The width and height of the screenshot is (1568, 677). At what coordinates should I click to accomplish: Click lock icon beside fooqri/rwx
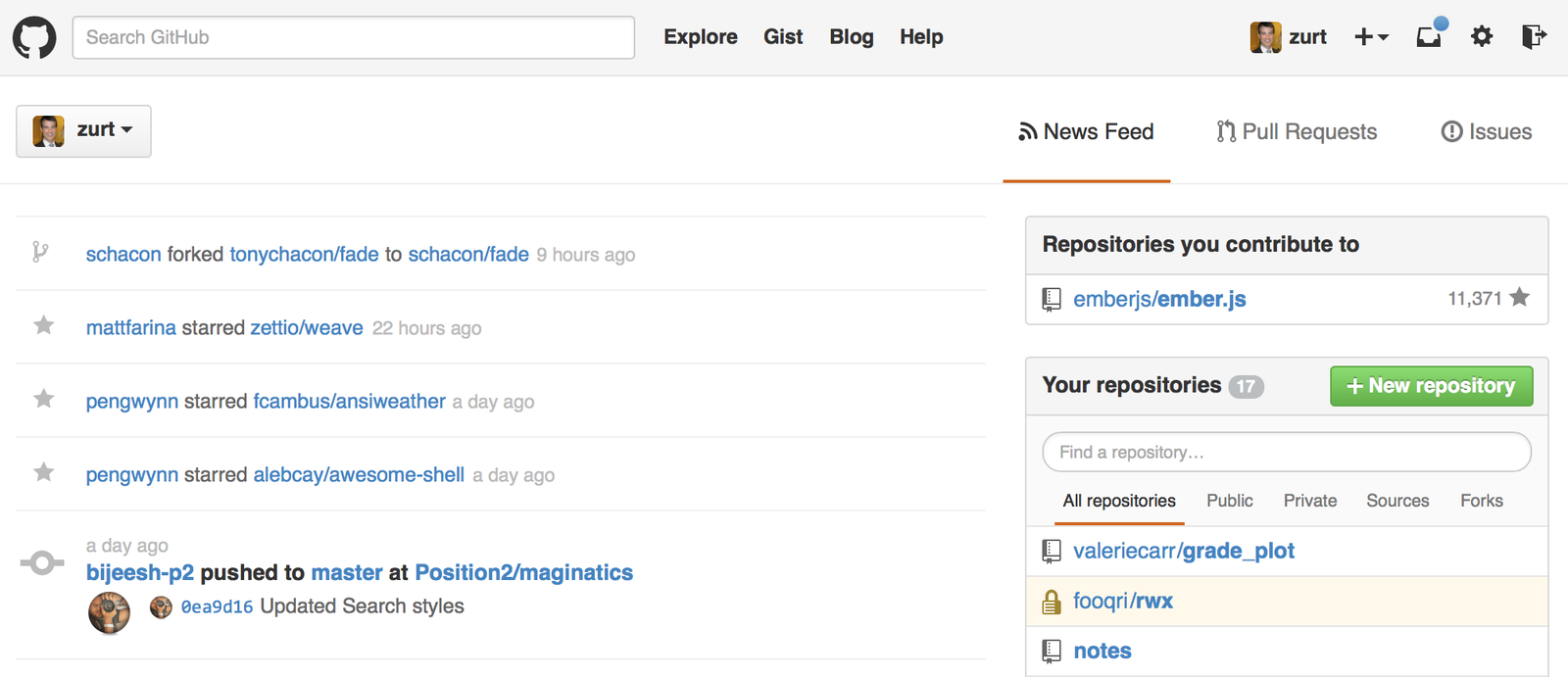pos(1052,602)
